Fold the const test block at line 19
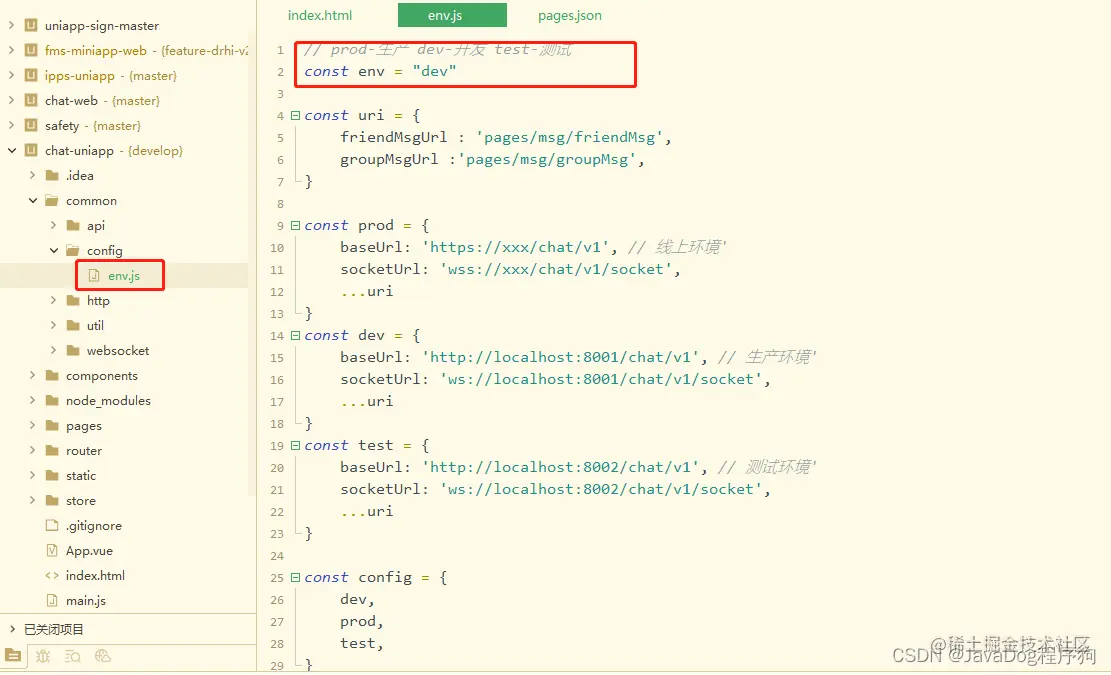 coord(295,445)
